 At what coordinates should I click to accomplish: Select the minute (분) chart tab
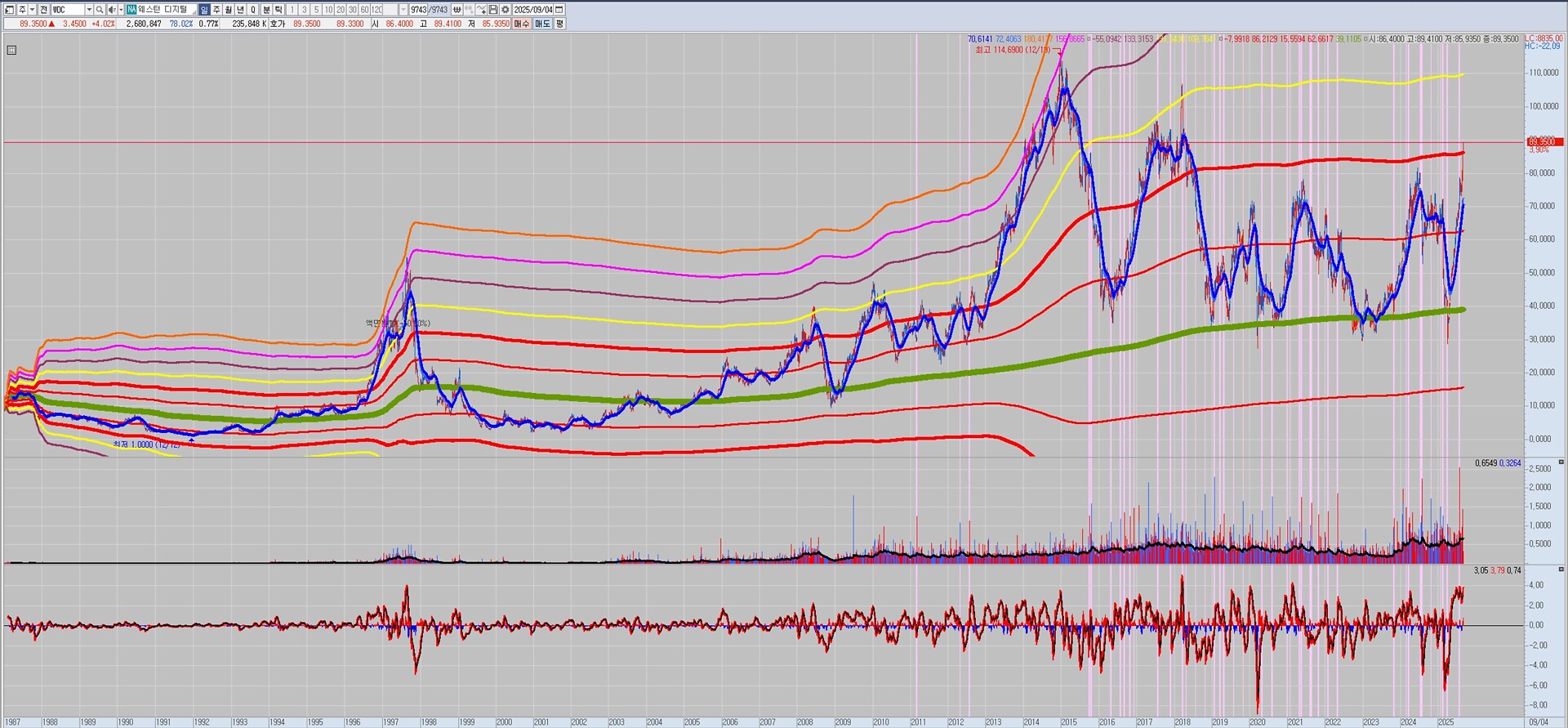pyautogui.click(x=266, y=10)
